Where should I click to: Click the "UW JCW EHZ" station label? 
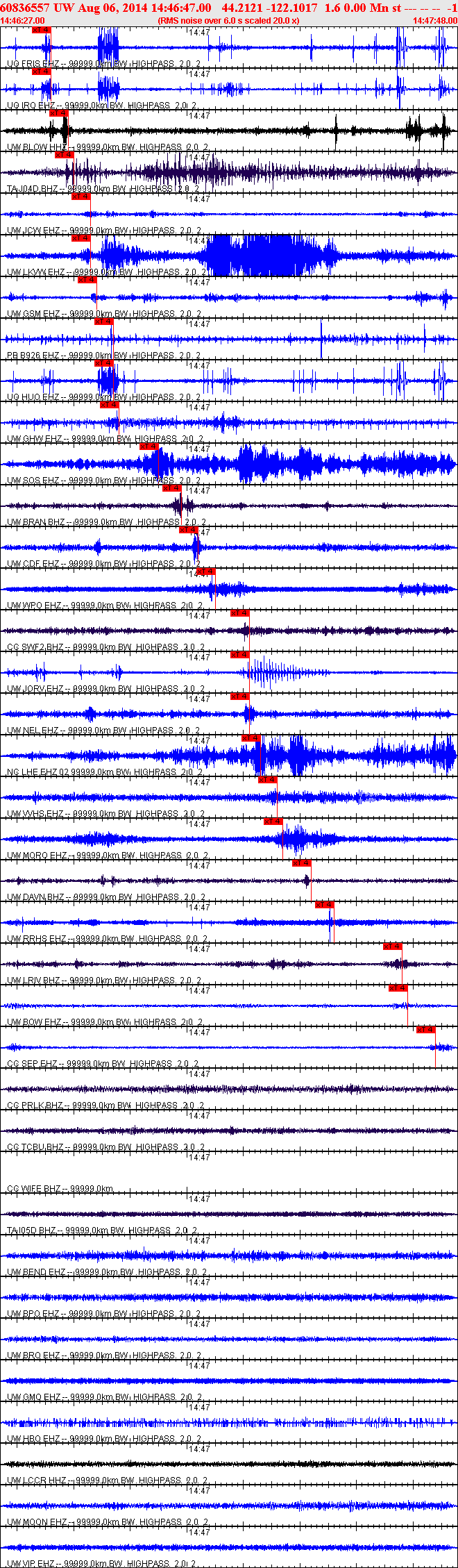click(33, 231)
